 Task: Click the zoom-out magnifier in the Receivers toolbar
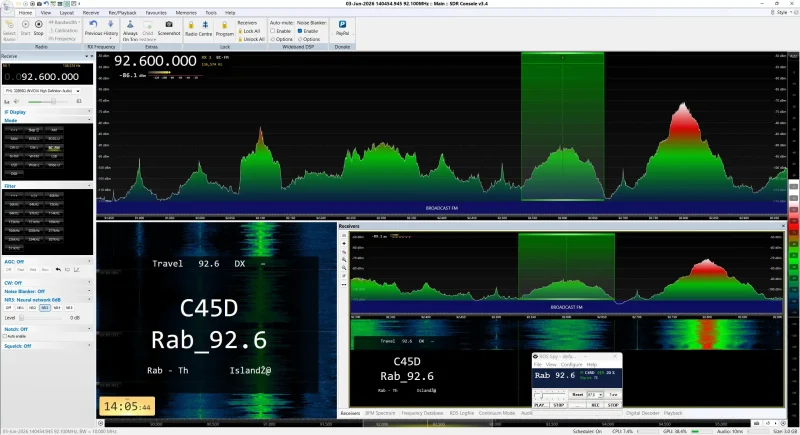coord(344,268)
